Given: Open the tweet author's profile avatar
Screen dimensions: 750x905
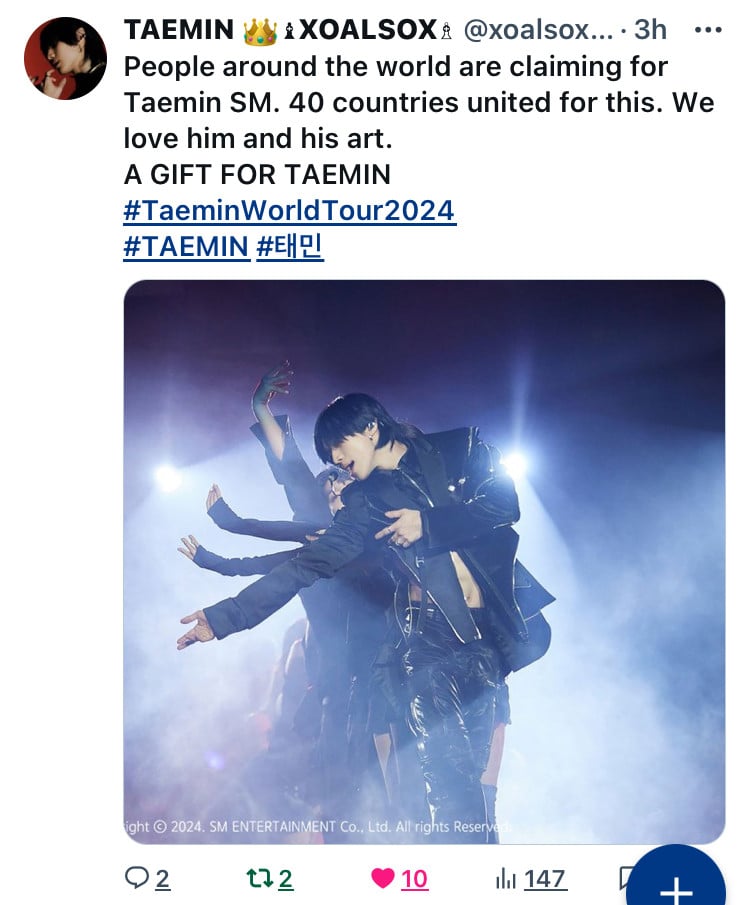Looking at the screenshot, I should click(65, 58).
